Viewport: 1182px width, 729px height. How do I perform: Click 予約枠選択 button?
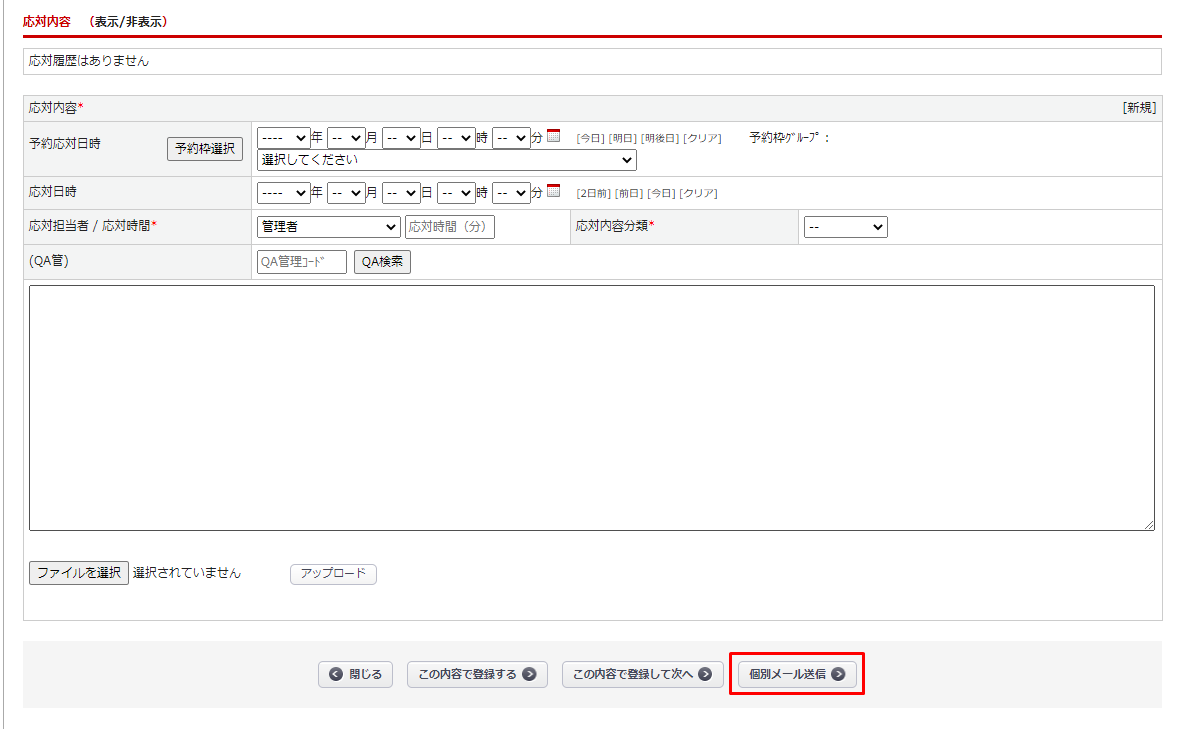(x=205, y=149)
